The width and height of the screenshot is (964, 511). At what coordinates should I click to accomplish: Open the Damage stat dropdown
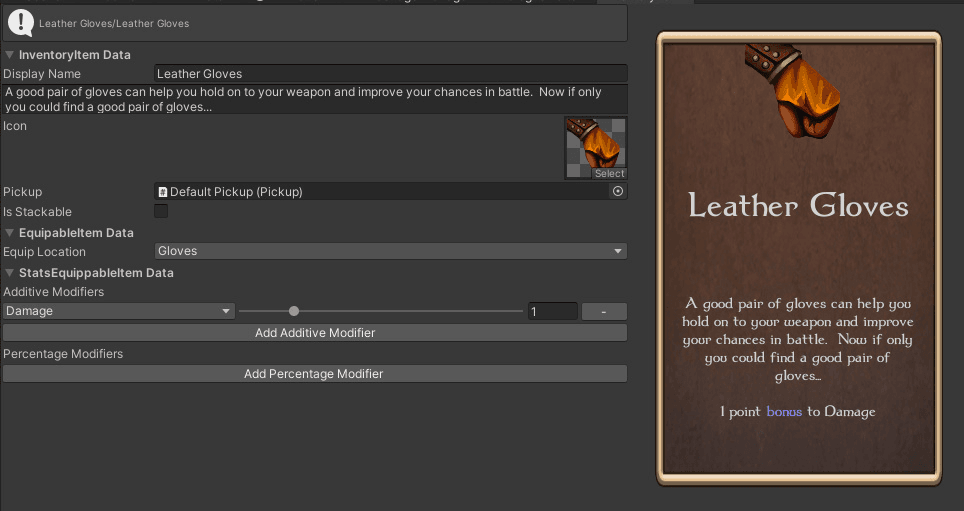[x=118, y=311]
